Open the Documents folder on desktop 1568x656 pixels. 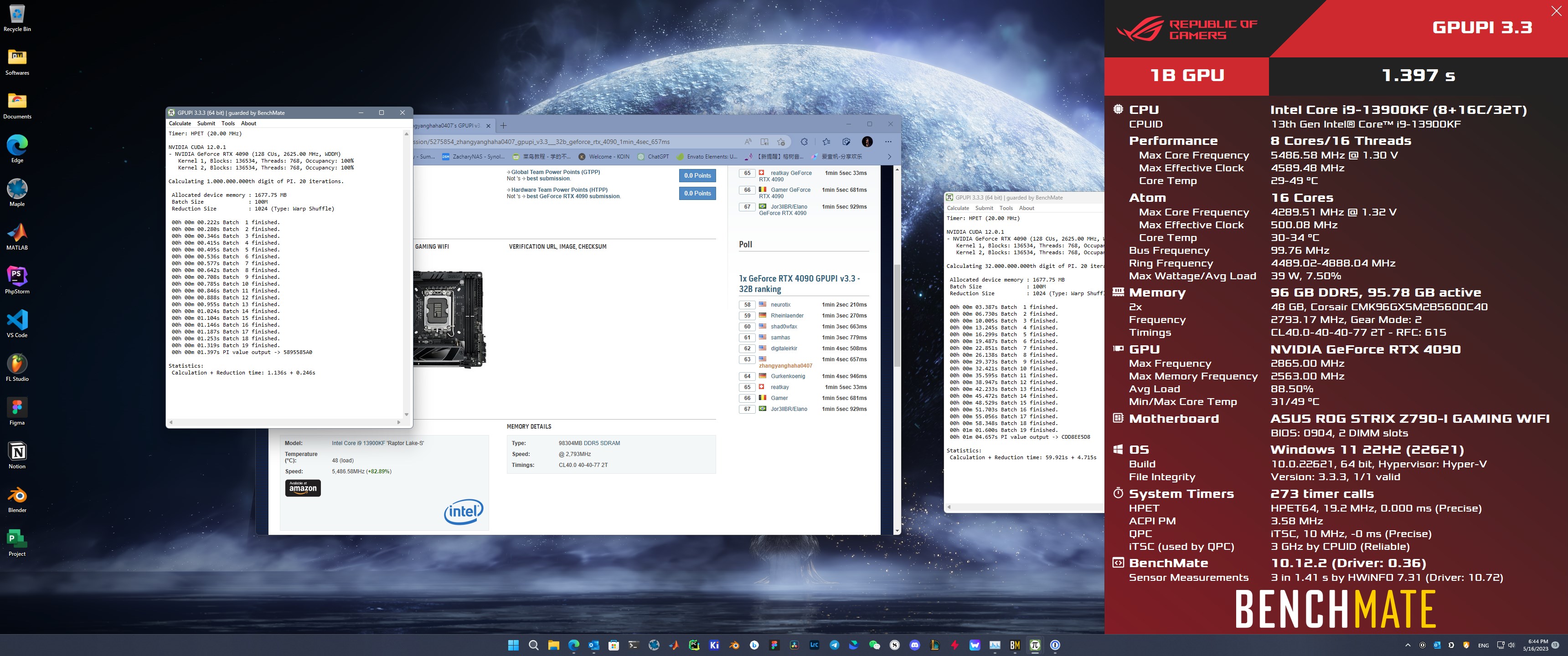(17, 106)
